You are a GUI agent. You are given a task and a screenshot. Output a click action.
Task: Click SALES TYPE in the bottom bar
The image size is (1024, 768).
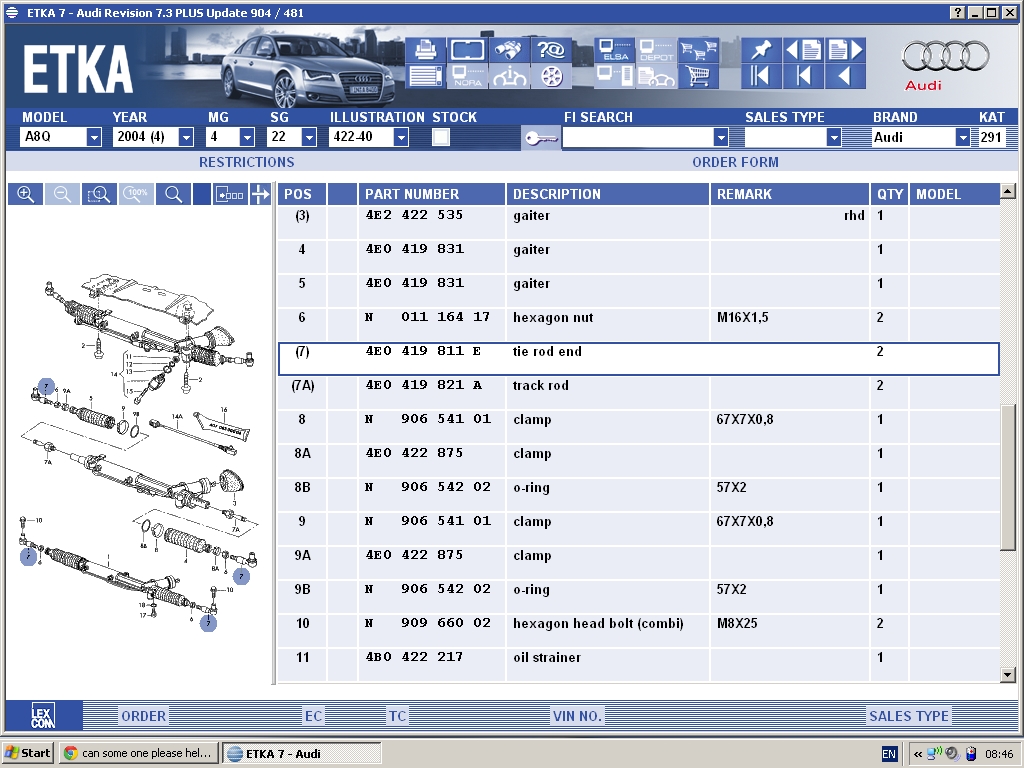[908, 716]
